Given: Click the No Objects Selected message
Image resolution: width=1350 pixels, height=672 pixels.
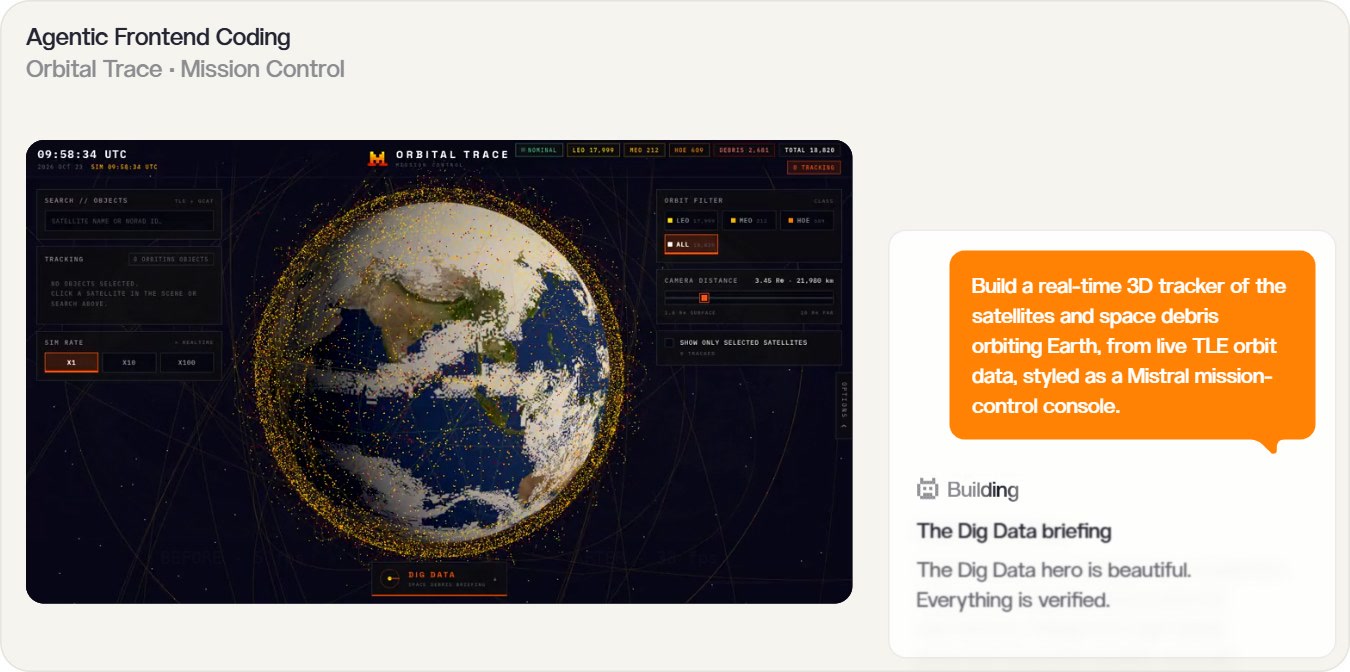Looking at the screenshot, I should click(x=124, y=293).
